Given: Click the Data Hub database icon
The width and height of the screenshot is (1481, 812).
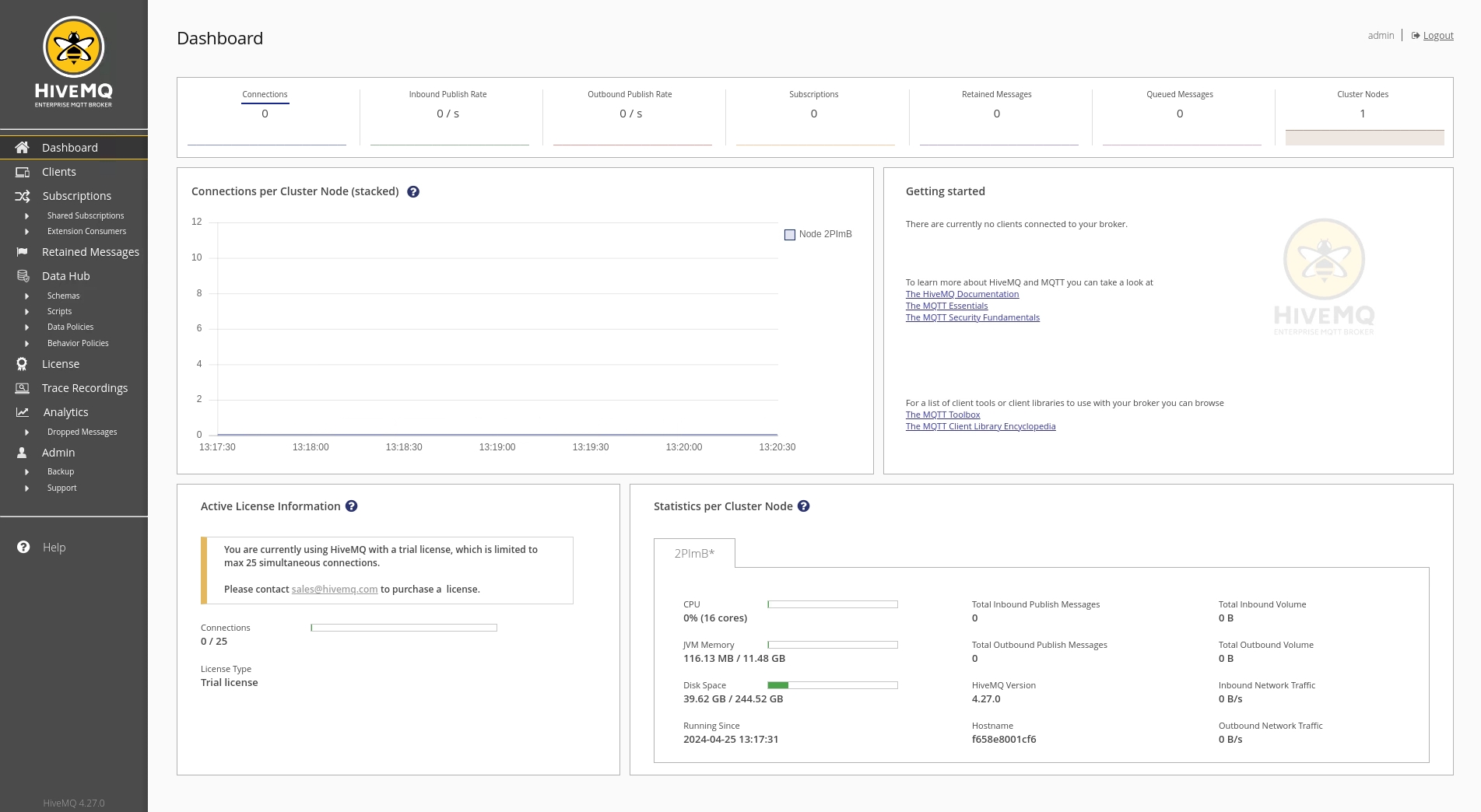Looking at the screenshot, I should [x=23, y=276].
